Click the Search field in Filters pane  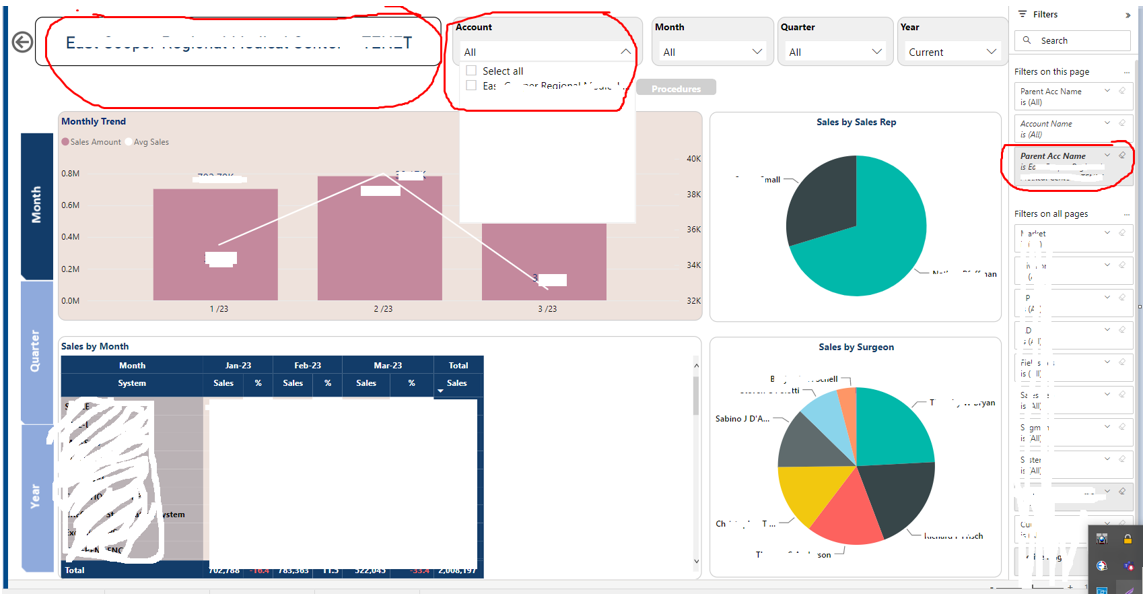(1073, 40)
